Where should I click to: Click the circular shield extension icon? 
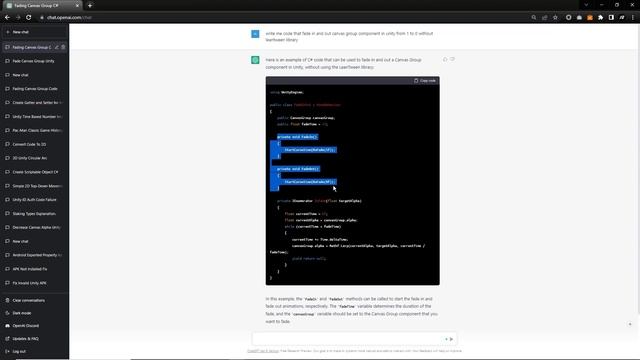[x=569, y=18]
